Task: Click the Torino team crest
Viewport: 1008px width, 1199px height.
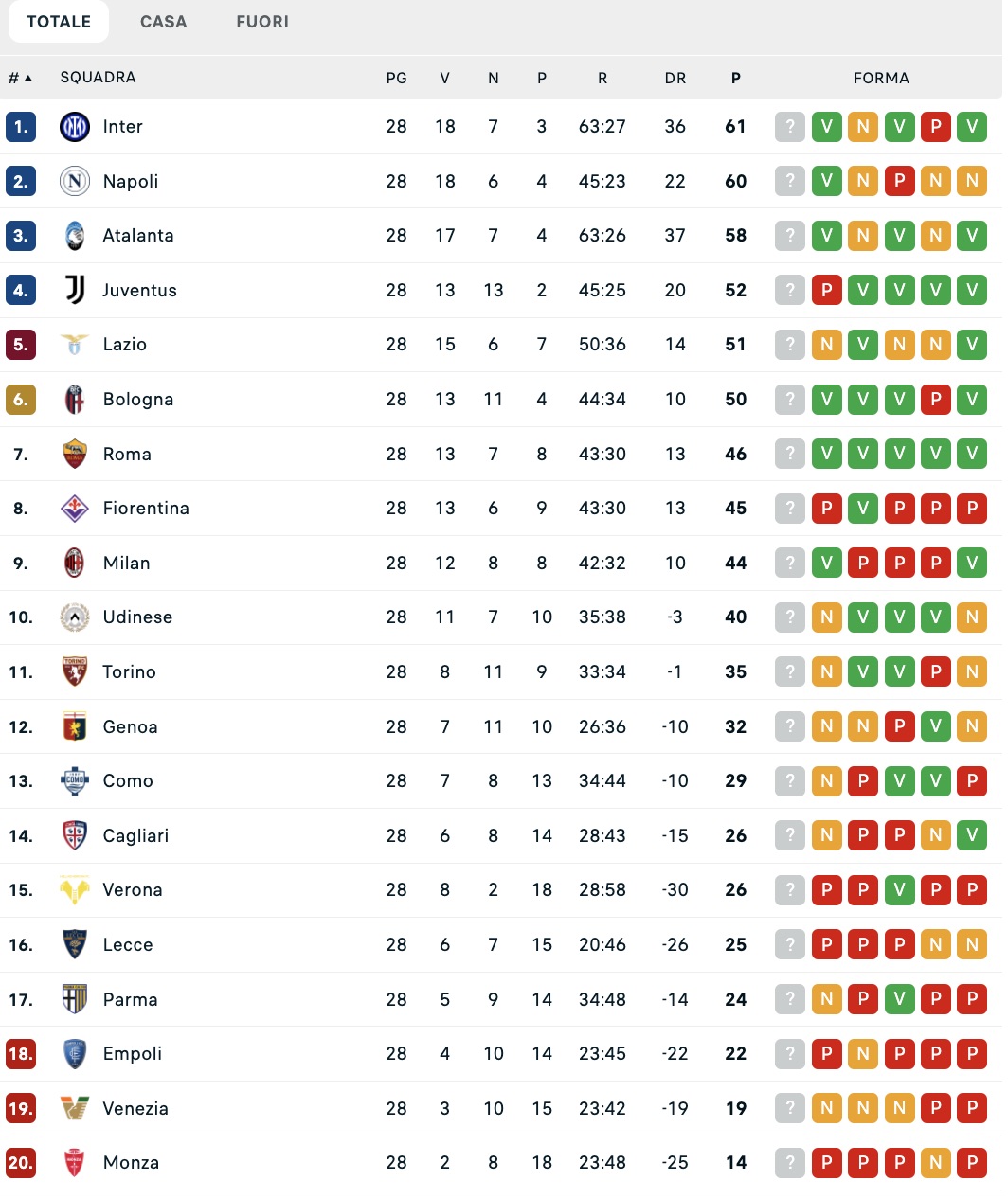Action: (x=75, y=672)
